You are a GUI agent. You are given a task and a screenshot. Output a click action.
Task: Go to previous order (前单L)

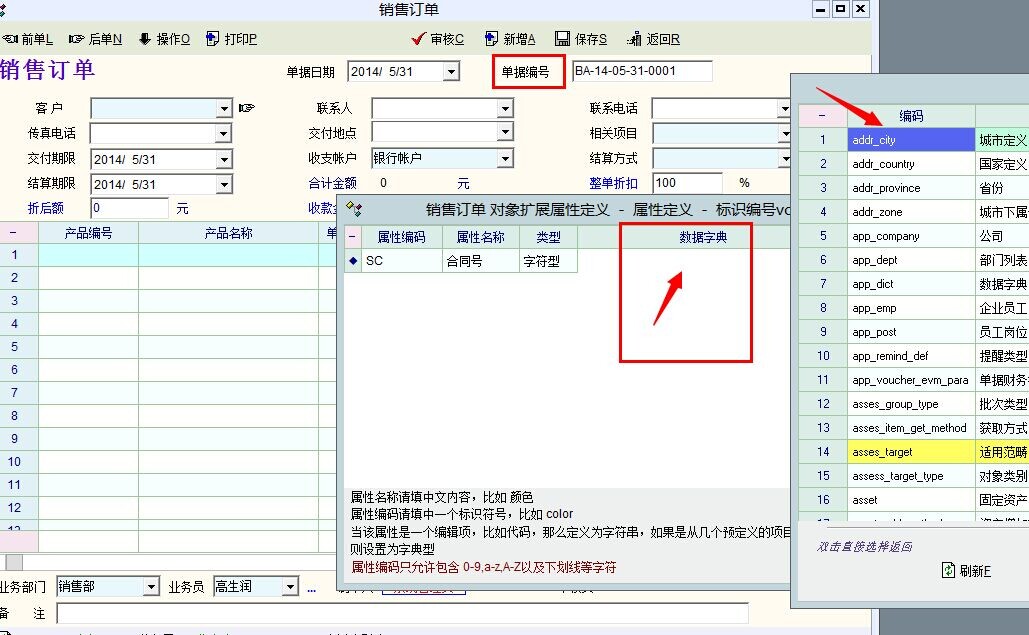[28, 39]
